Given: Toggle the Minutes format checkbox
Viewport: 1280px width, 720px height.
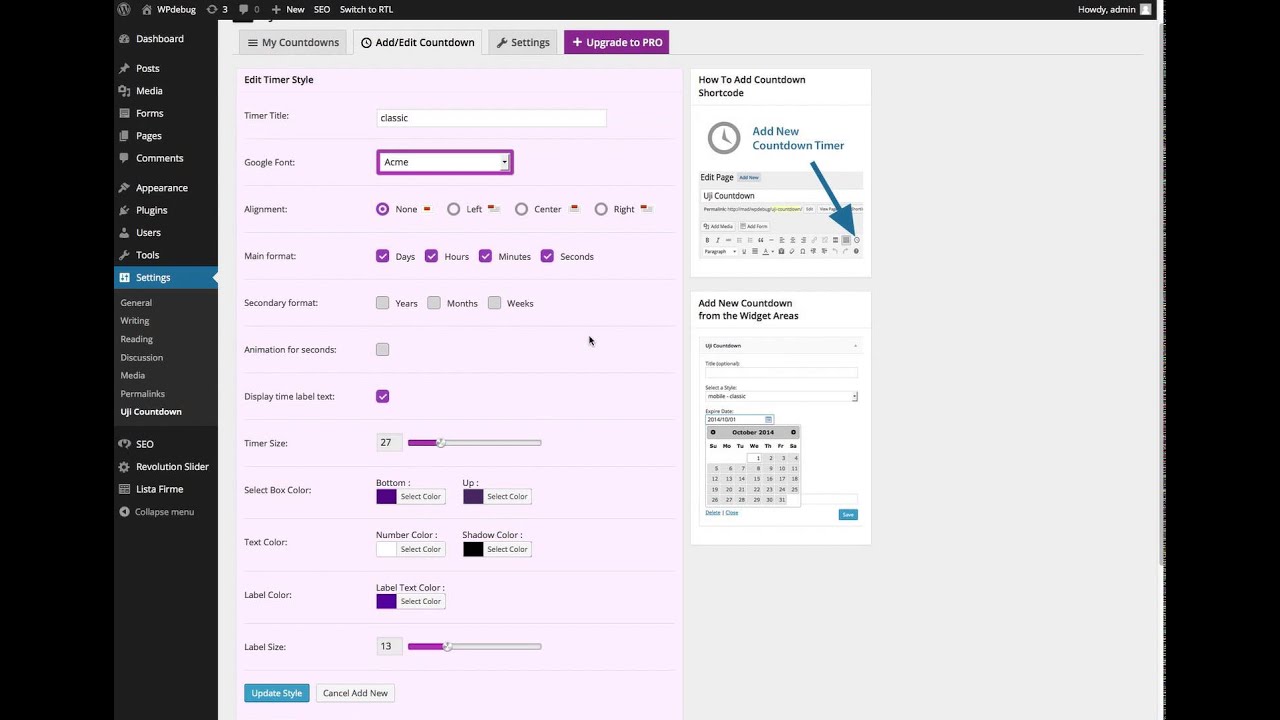Looking at the screenshot, I should point(485,256).
